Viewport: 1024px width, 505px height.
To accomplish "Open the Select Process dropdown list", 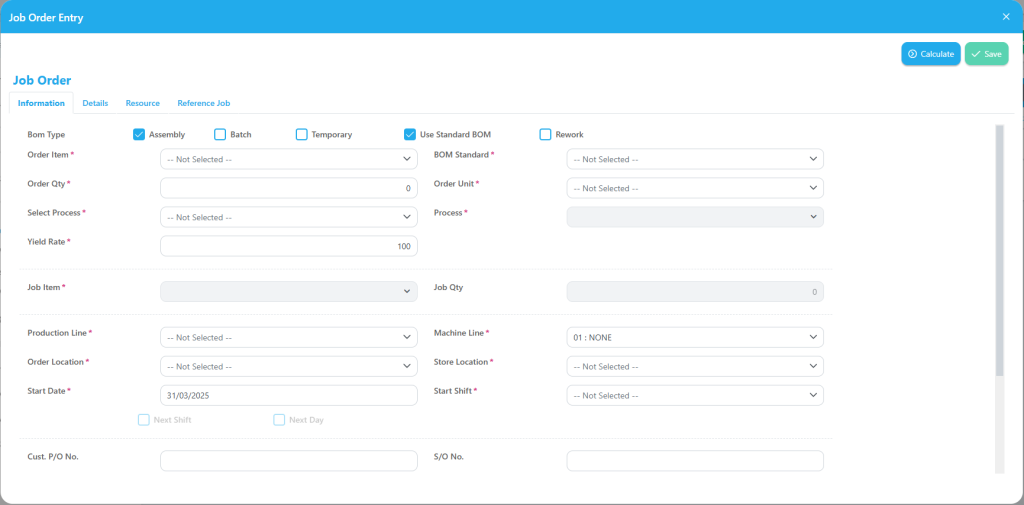I will coord(289,217).
